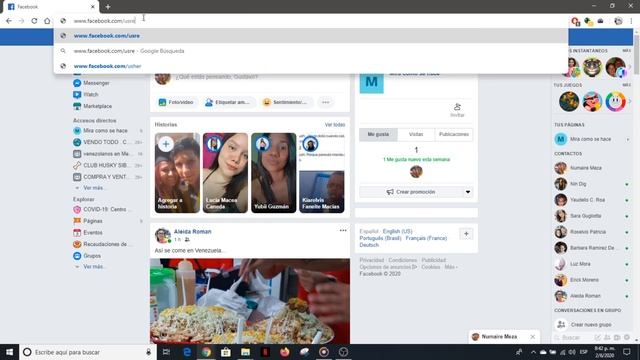Screen dimensions: 640x360
Task: Click the Windows Start button
Action: (9, 352)
